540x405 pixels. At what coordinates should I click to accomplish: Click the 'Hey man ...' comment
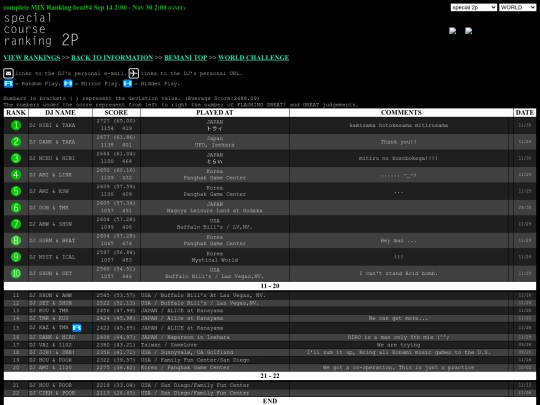[398, 240]
